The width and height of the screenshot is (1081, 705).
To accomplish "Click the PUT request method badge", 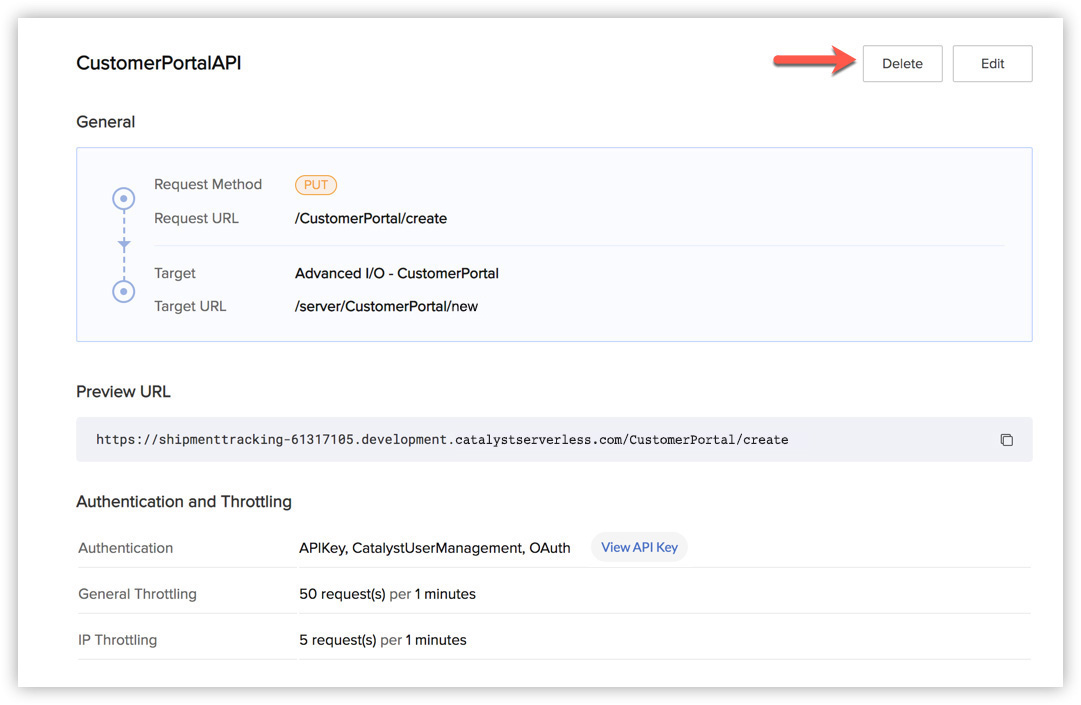I will click(316, 185).
